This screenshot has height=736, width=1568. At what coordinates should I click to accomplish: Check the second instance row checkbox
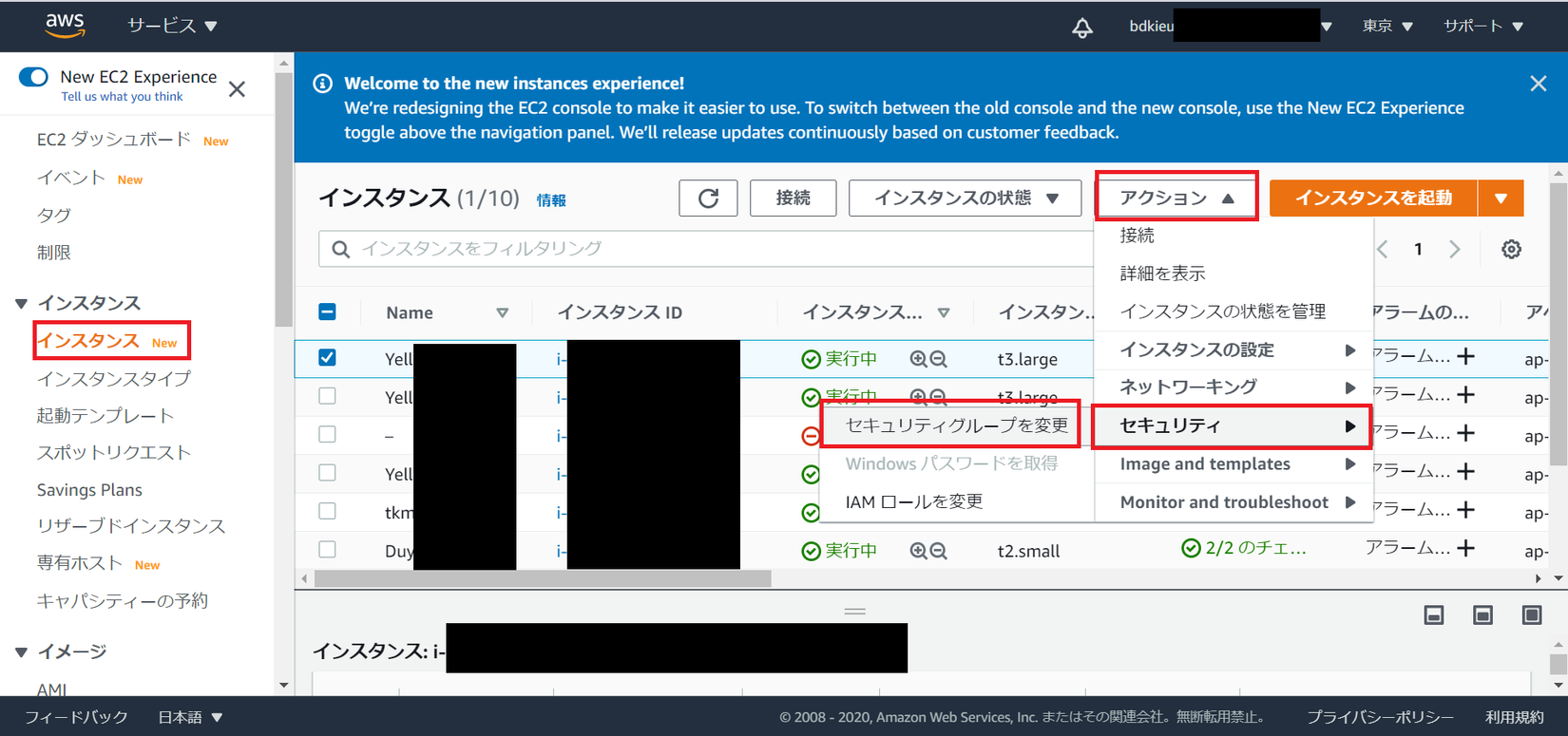click(x=327, y=396)
